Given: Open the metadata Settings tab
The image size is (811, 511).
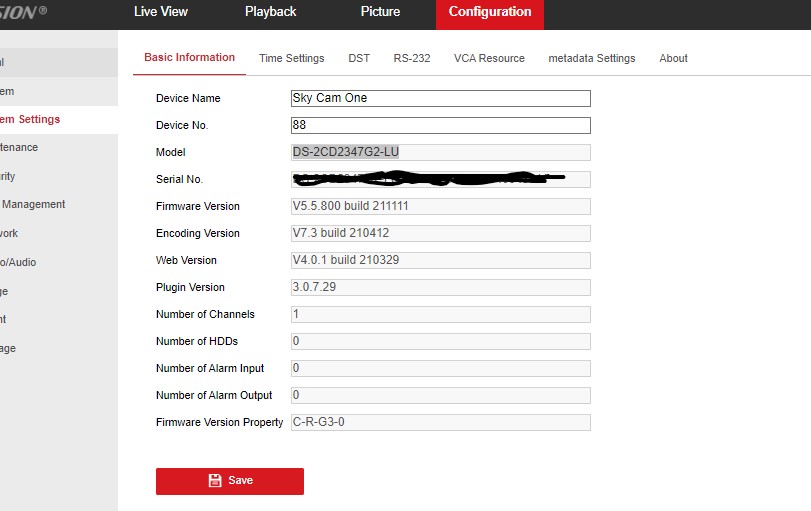Looking at the screenshot, I should 591,59.
